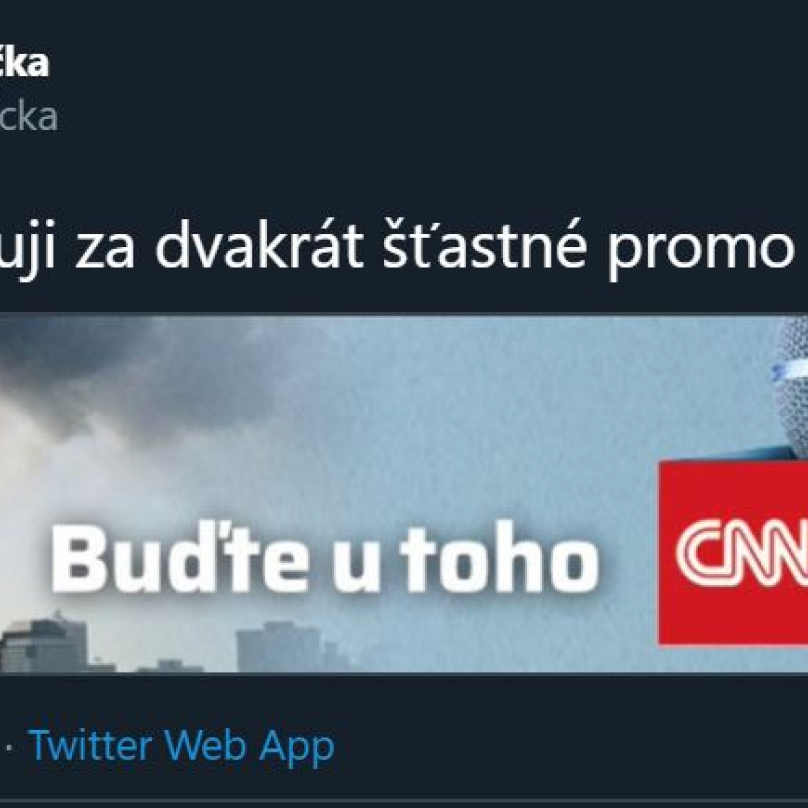Click the tweet text 'za dvakrát šťastné promo'
This screenshot has width=808, height=808.
point(434,248)
